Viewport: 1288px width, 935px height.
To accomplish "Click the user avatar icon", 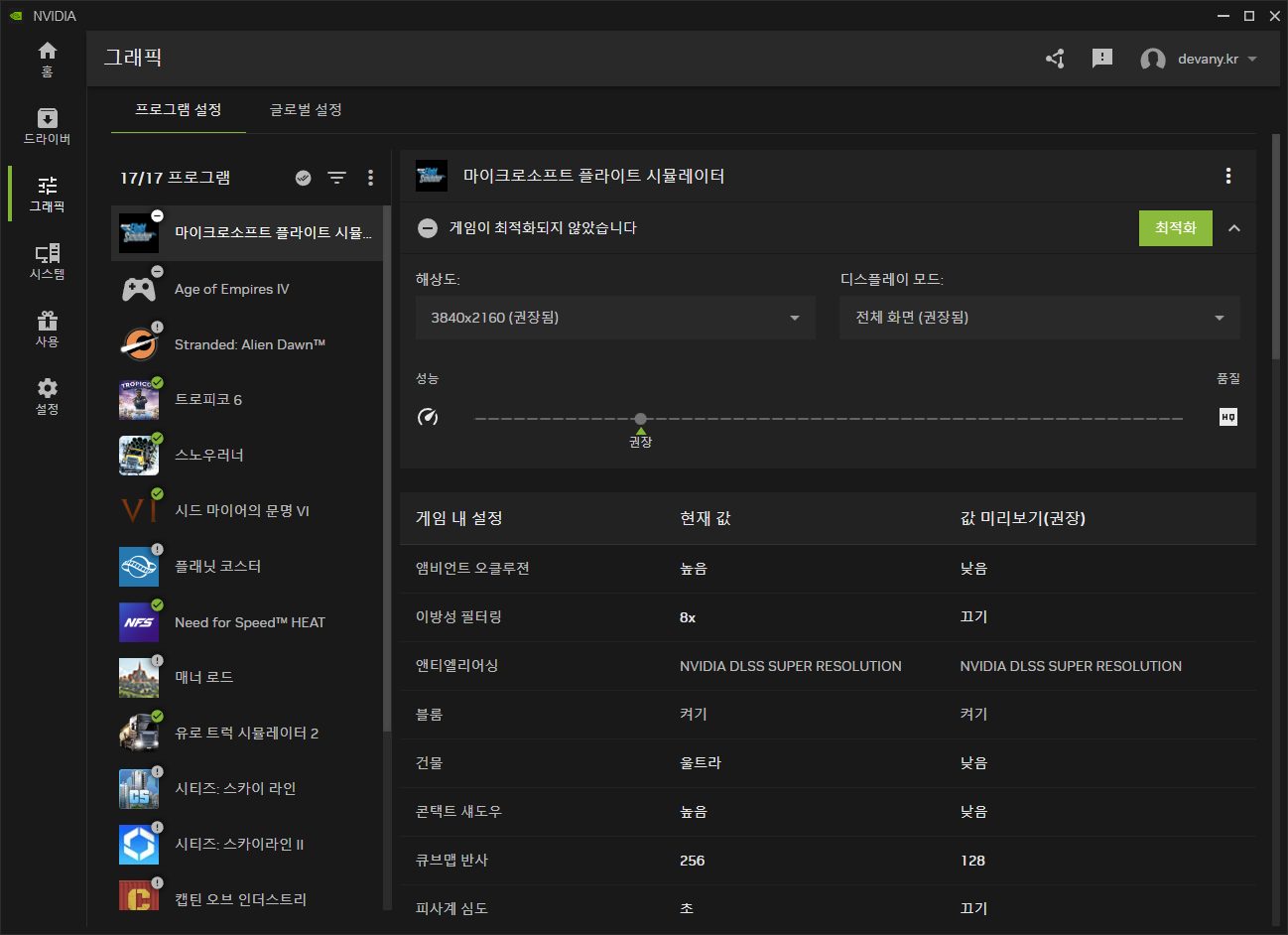I will point(1152,60).
